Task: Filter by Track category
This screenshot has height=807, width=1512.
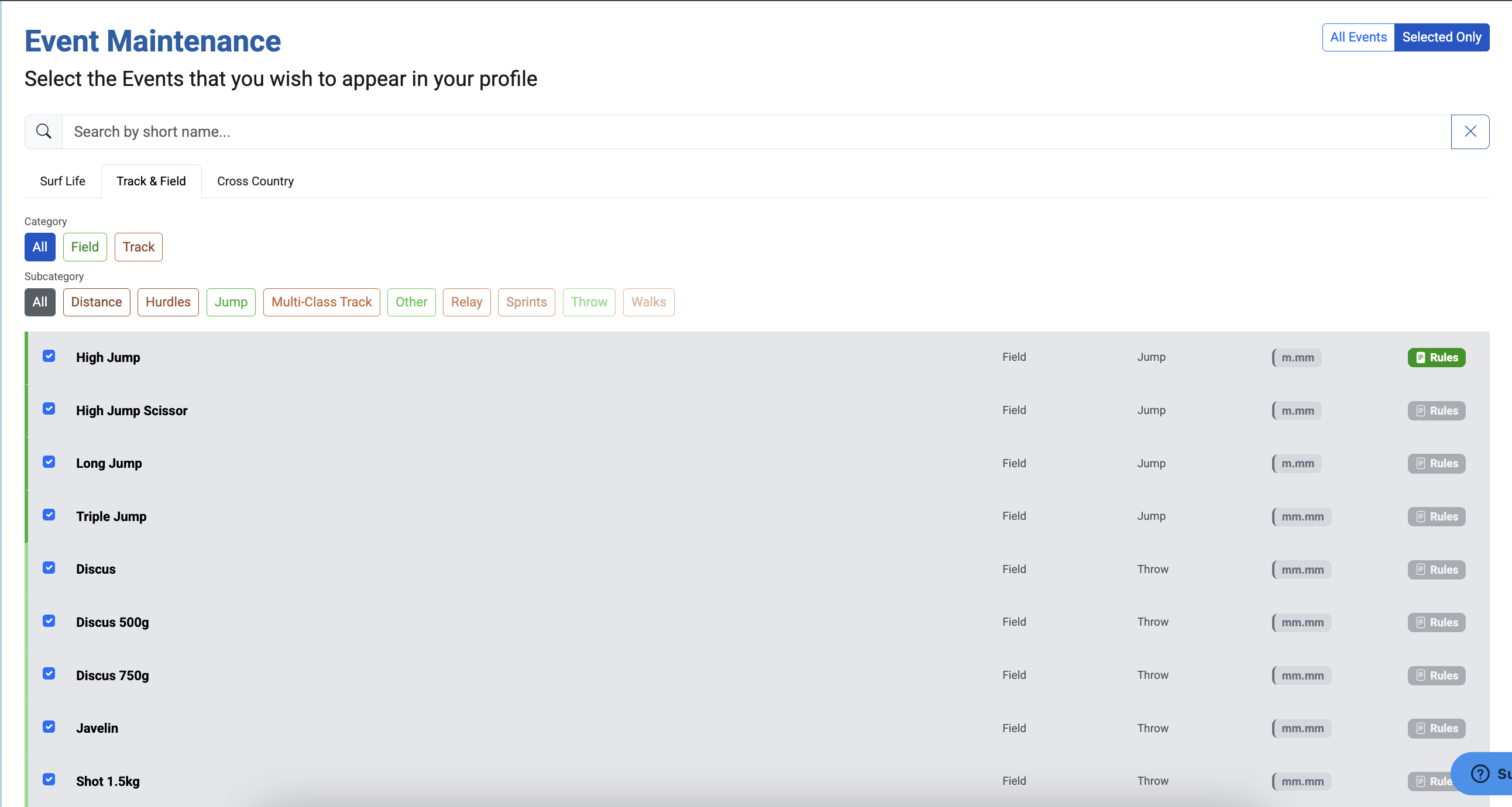Action: click(x=139, y=247)
